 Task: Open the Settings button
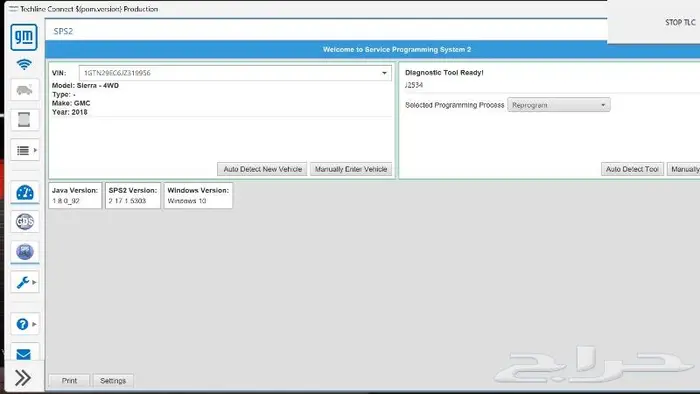113,381
